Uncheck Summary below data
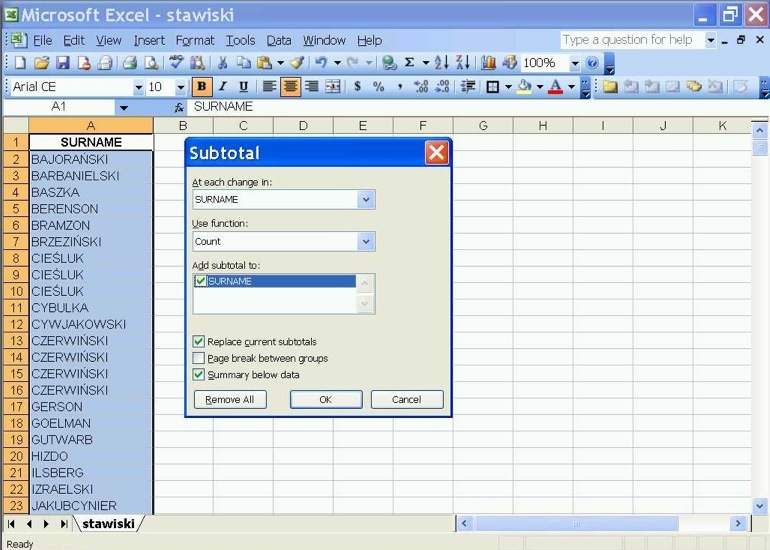 tap(198, 375)
